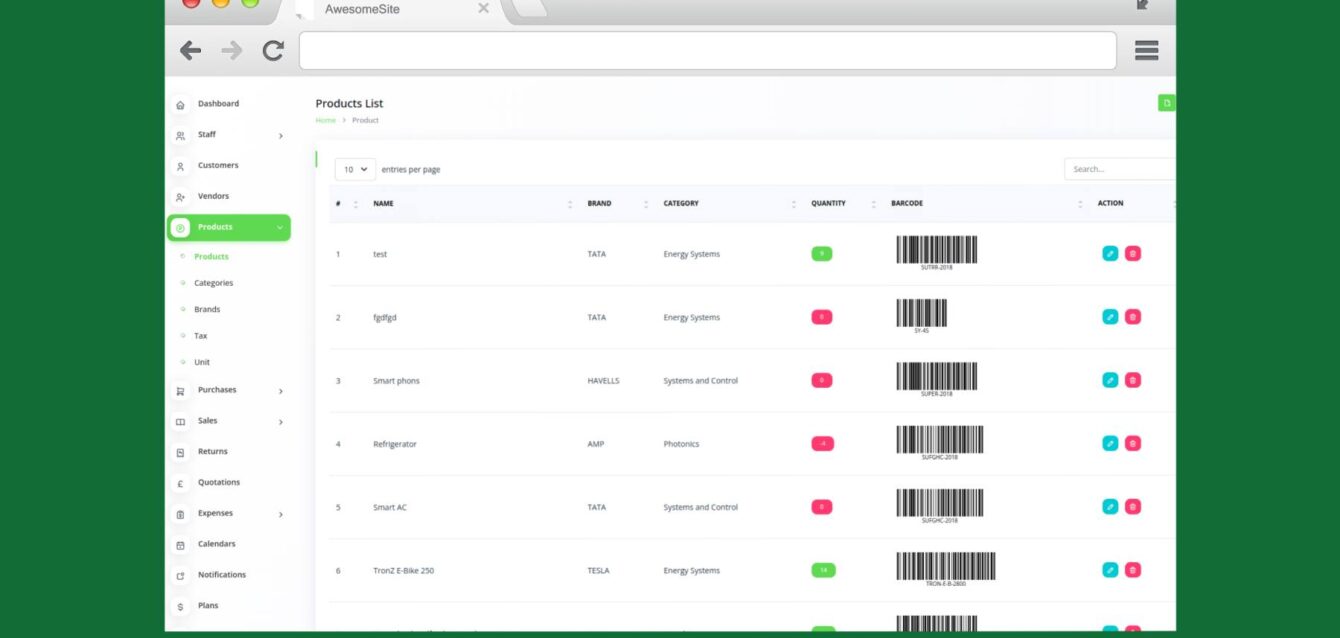
Task: Delete the Smart AC product
Action: (1132, 506)
